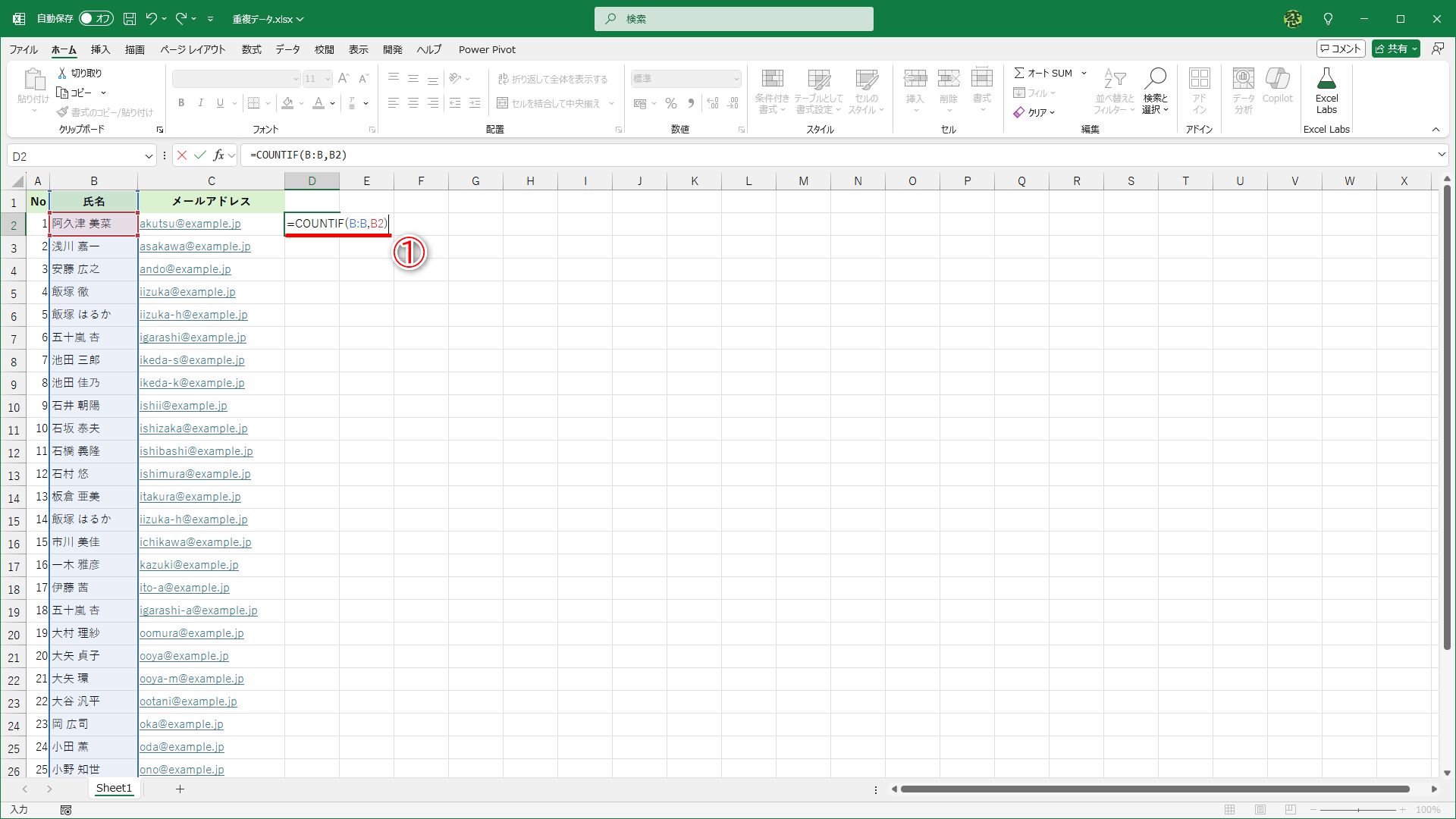Click the 共有 button
This screenshot has height=819, width=1456.
coord(1395,48)
